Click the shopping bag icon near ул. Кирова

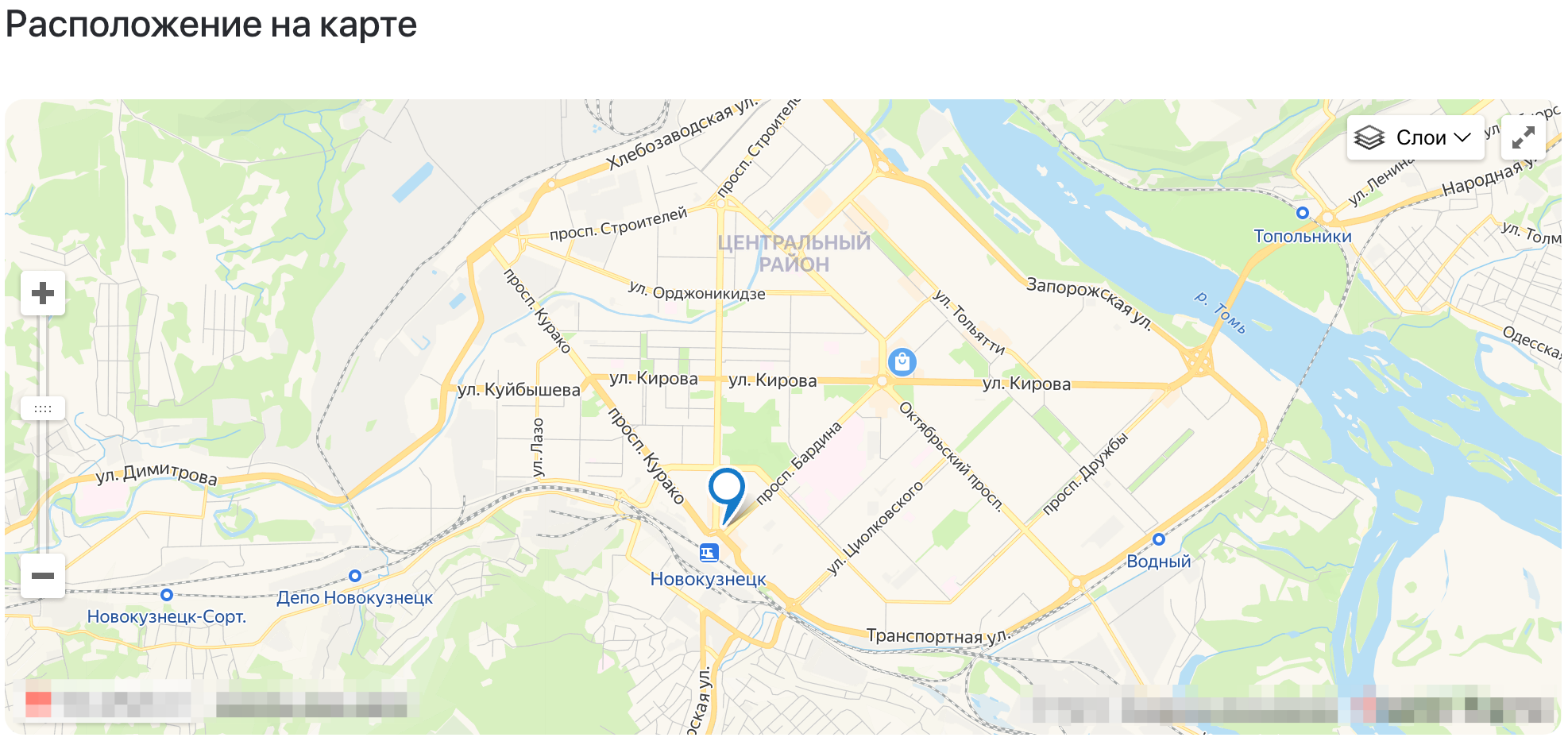pos(902,362)
